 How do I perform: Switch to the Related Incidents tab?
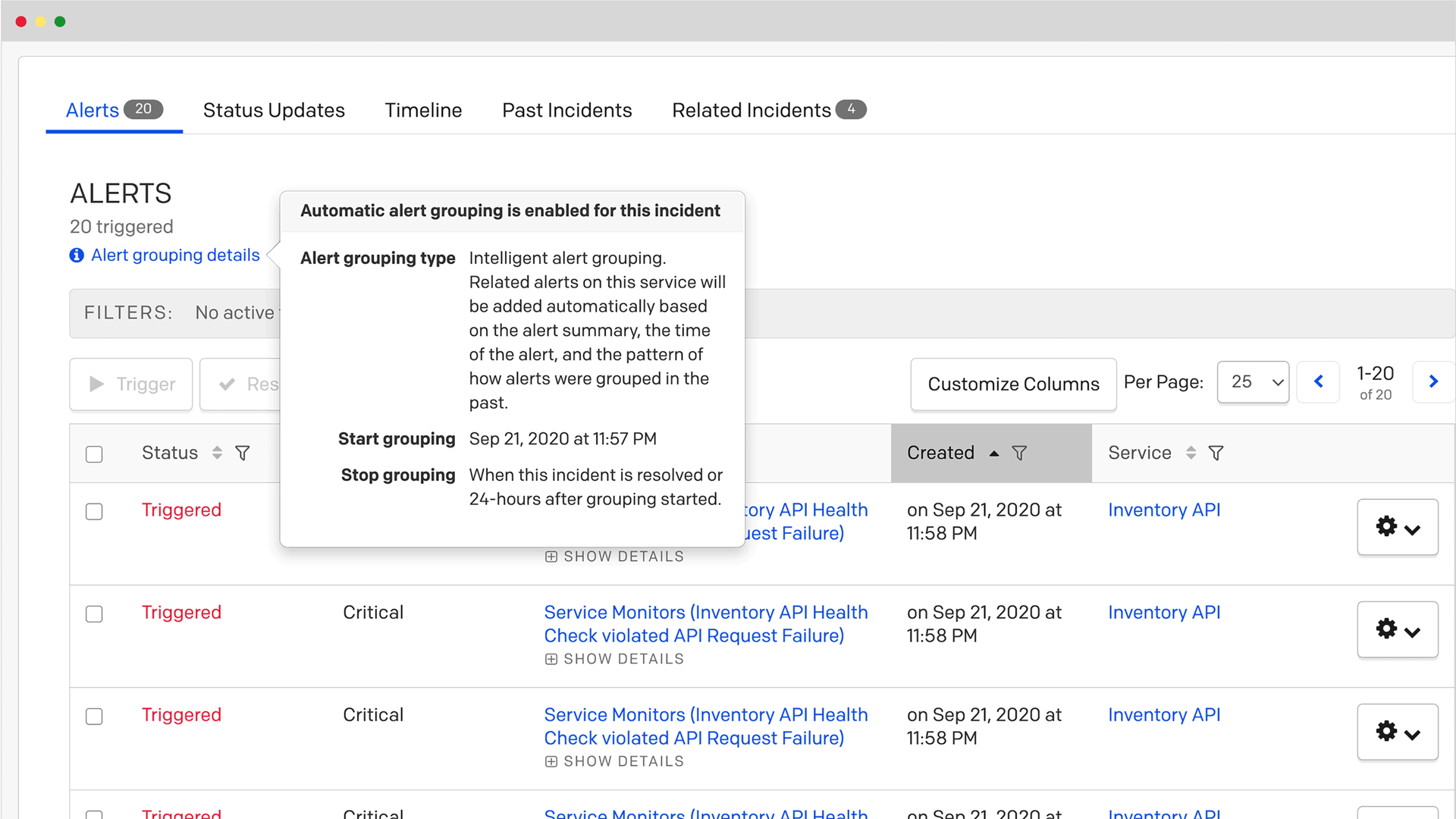tap(765, 110)
